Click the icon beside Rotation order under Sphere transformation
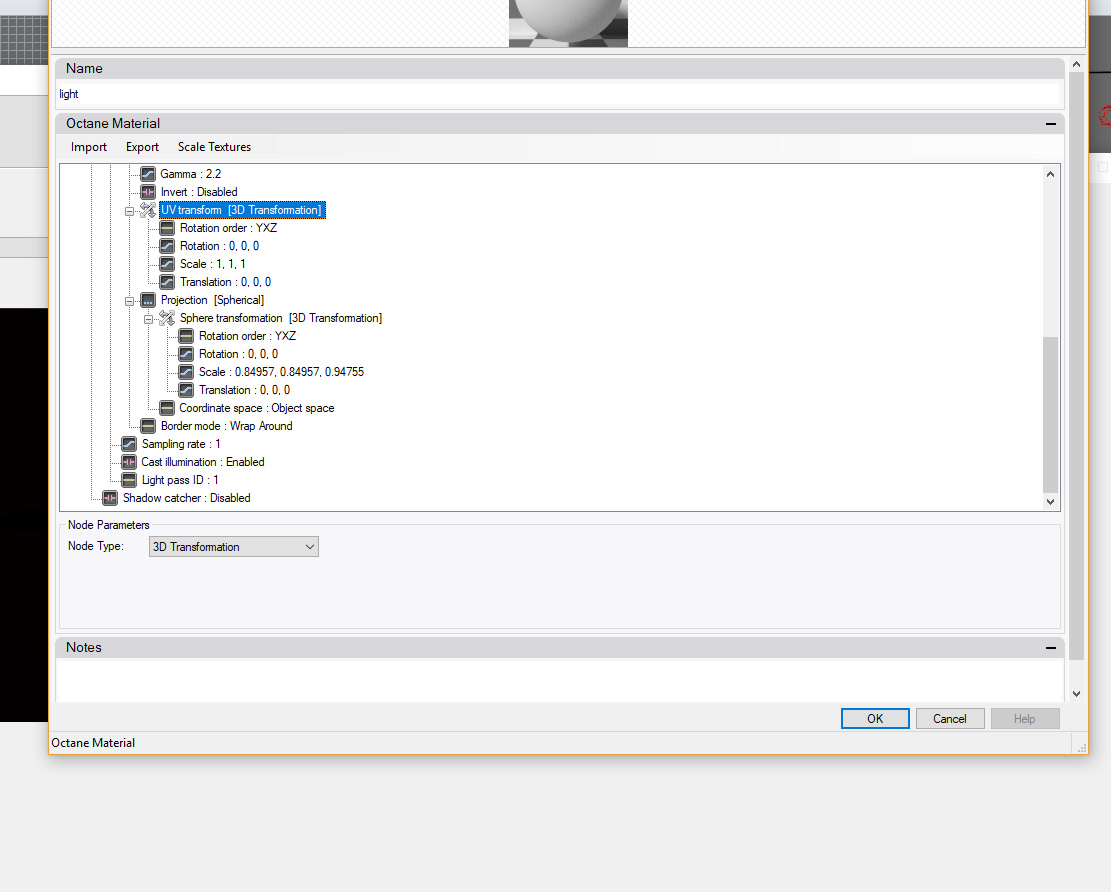 click(186, 336)
